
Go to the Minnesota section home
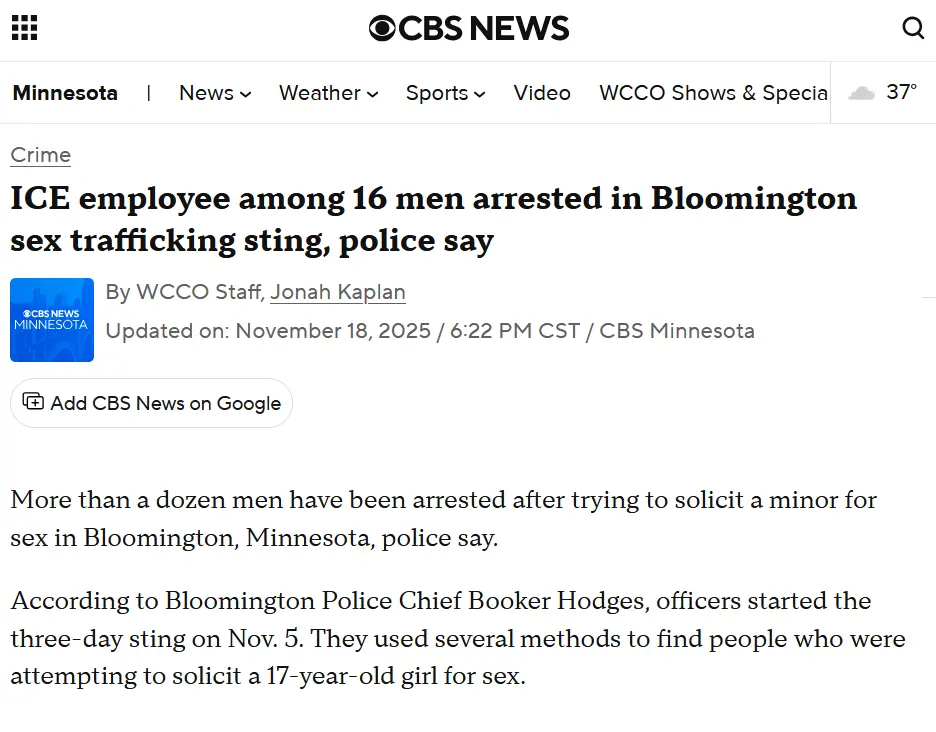(x=65, y=93)
